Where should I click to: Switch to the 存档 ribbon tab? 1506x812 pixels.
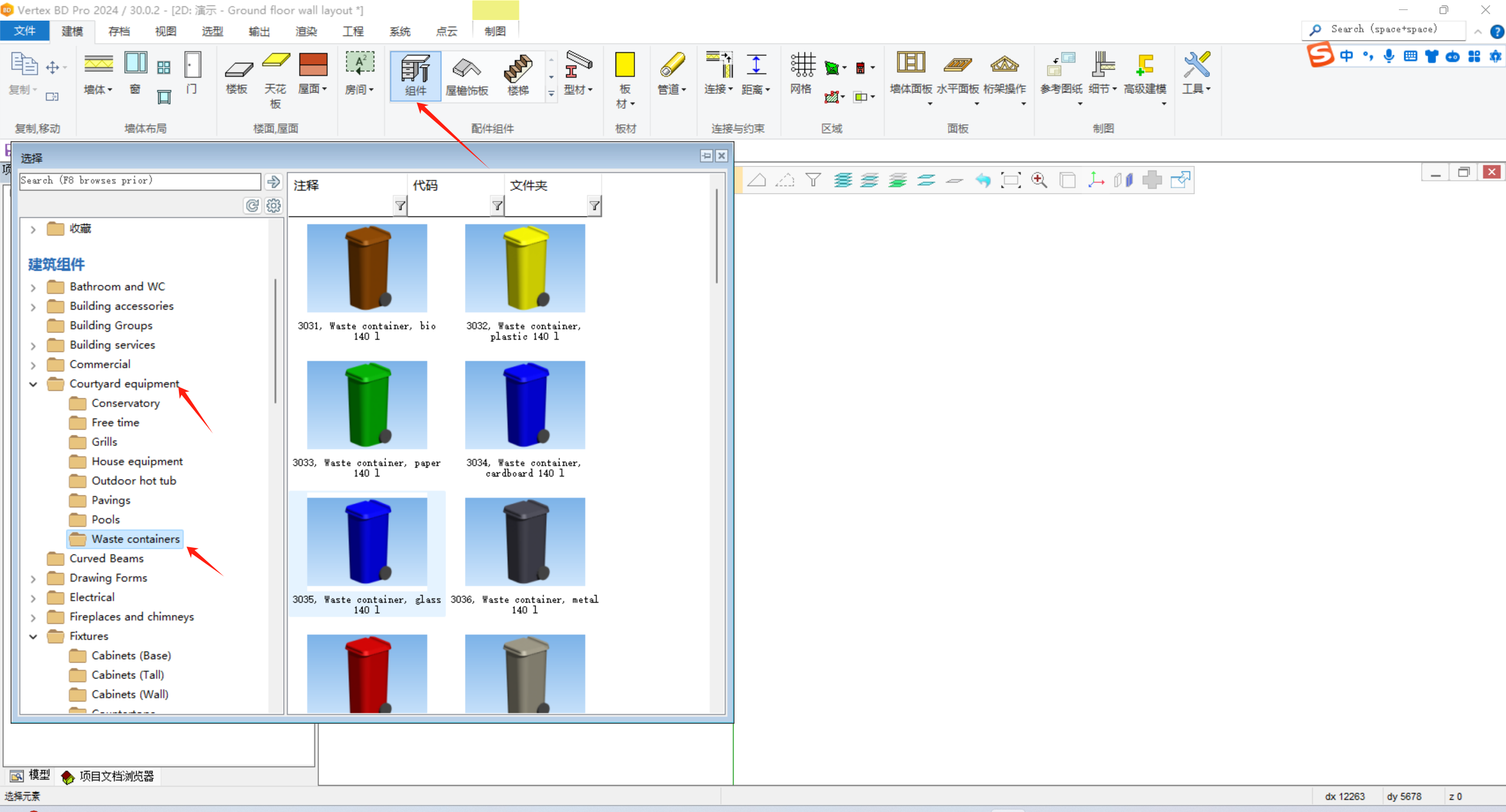(x=119, y=31)
